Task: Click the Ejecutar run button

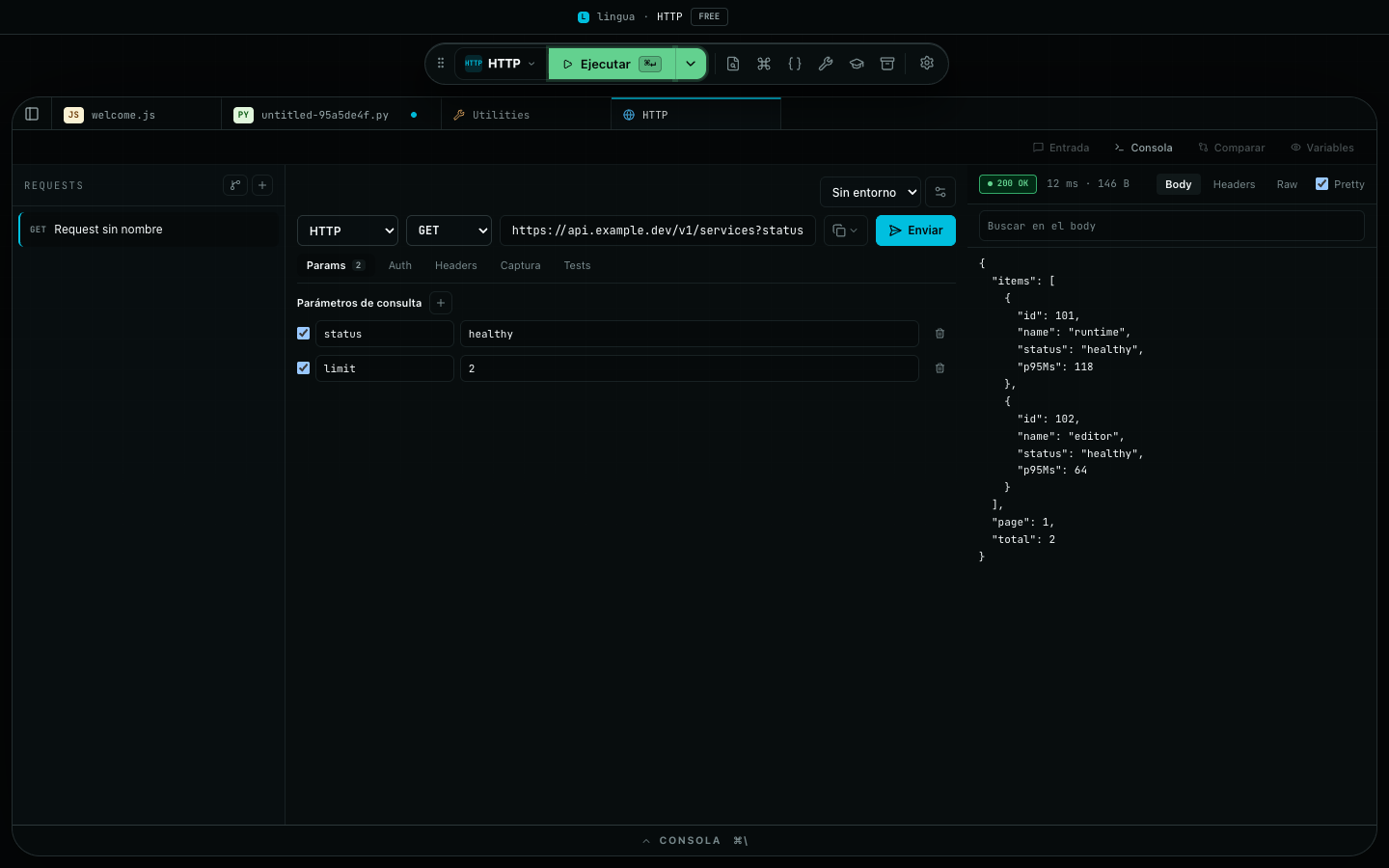Action: [x=613, y=64]
